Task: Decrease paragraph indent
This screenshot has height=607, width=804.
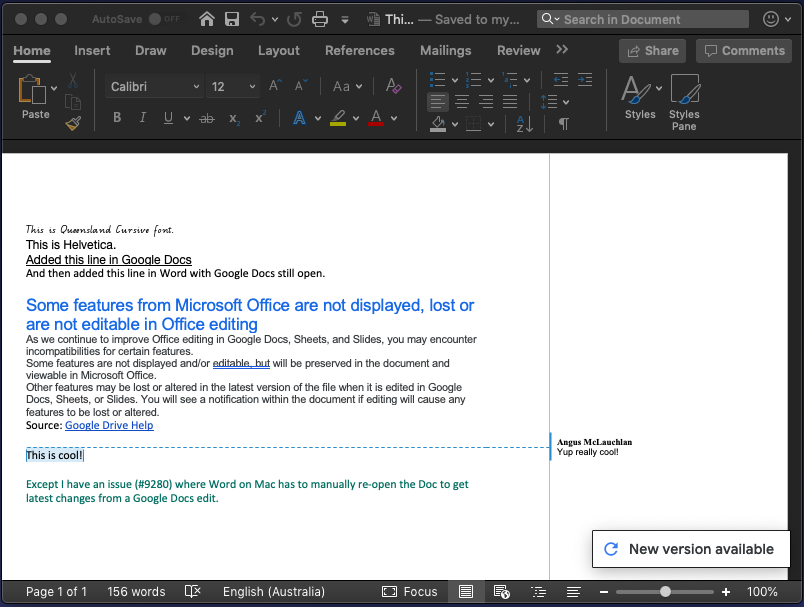Action: pyautogui.click(x=561, y=79)
